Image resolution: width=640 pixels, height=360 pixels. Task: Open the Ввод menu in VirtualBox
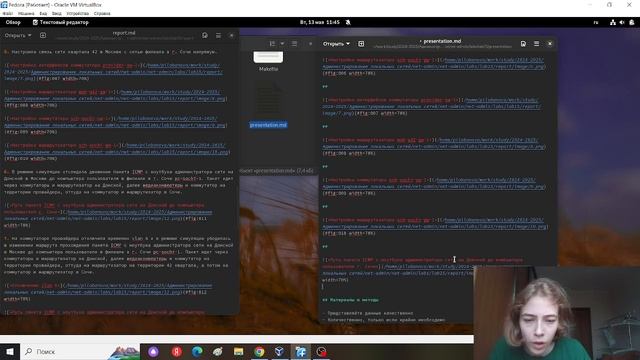click(57, 13)
